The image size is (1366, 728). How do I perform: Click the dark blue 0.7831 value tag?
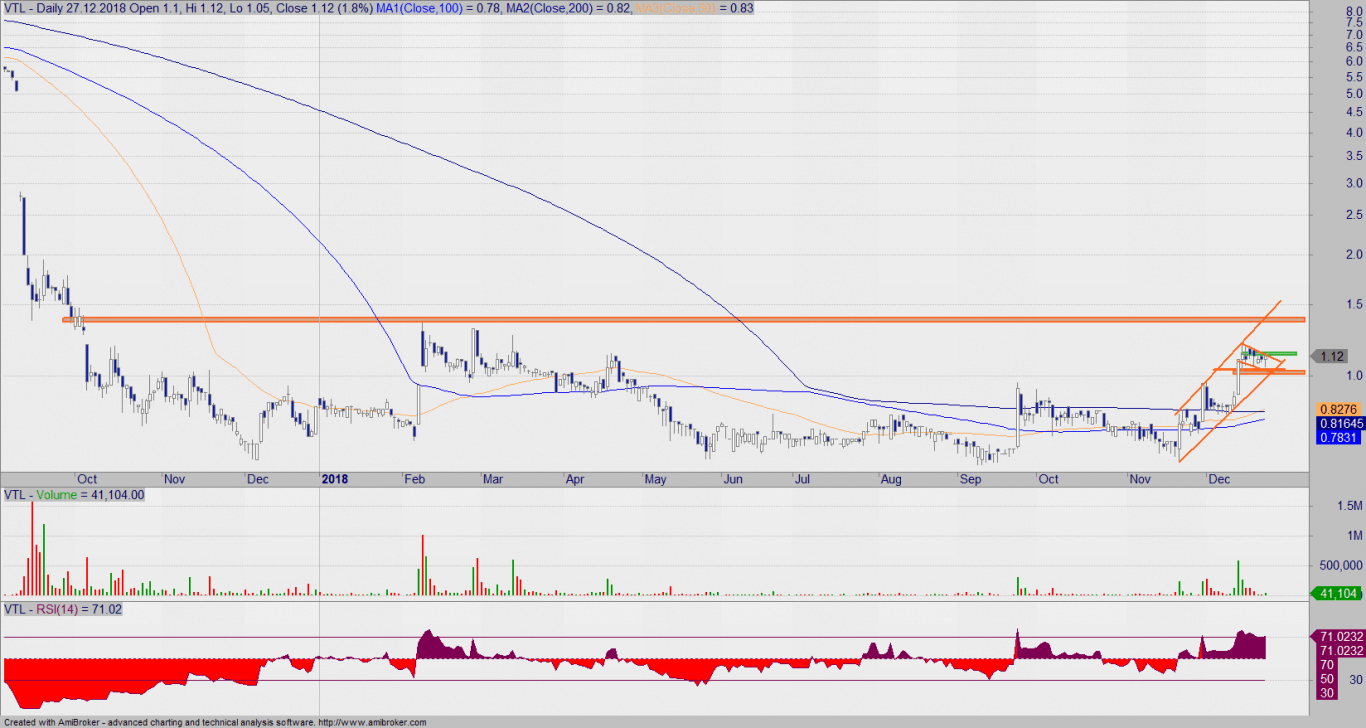(1334, 437)
